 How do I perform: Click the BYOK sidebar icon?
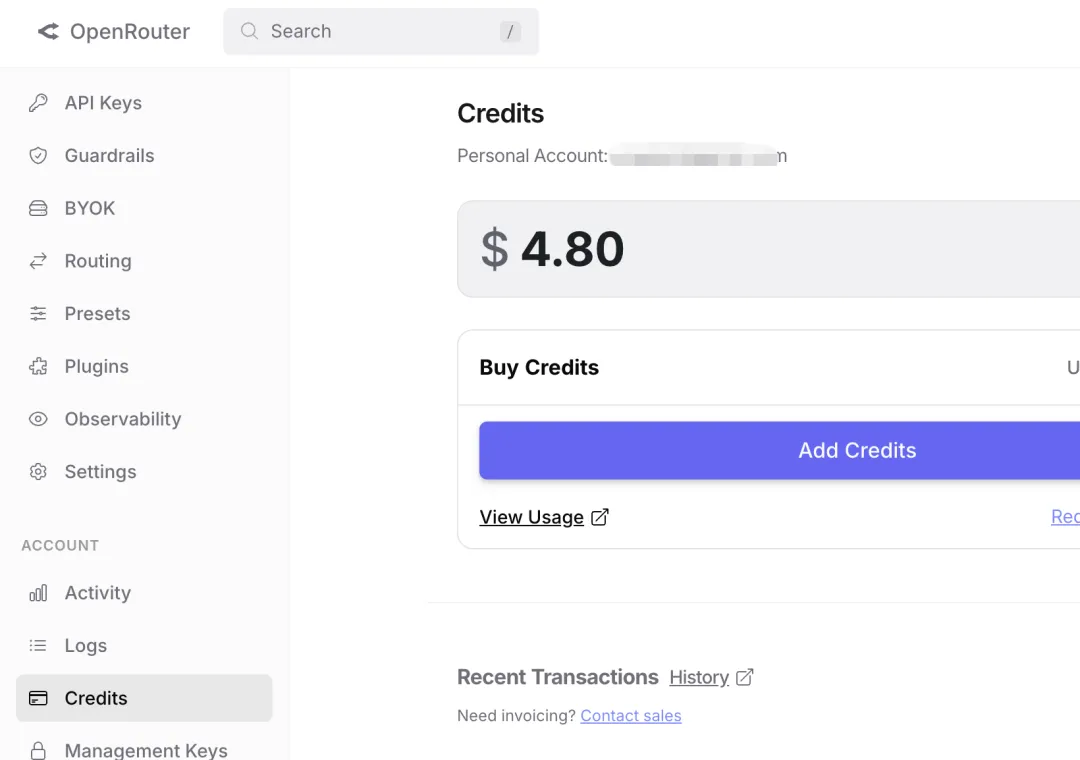point(38,208)
